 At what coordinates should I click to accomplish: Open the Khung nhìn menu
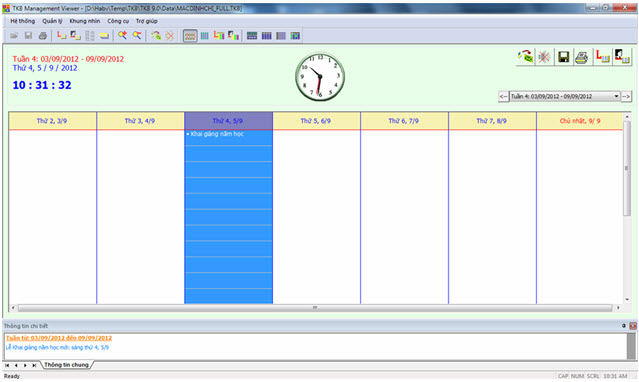click(84, 21)
